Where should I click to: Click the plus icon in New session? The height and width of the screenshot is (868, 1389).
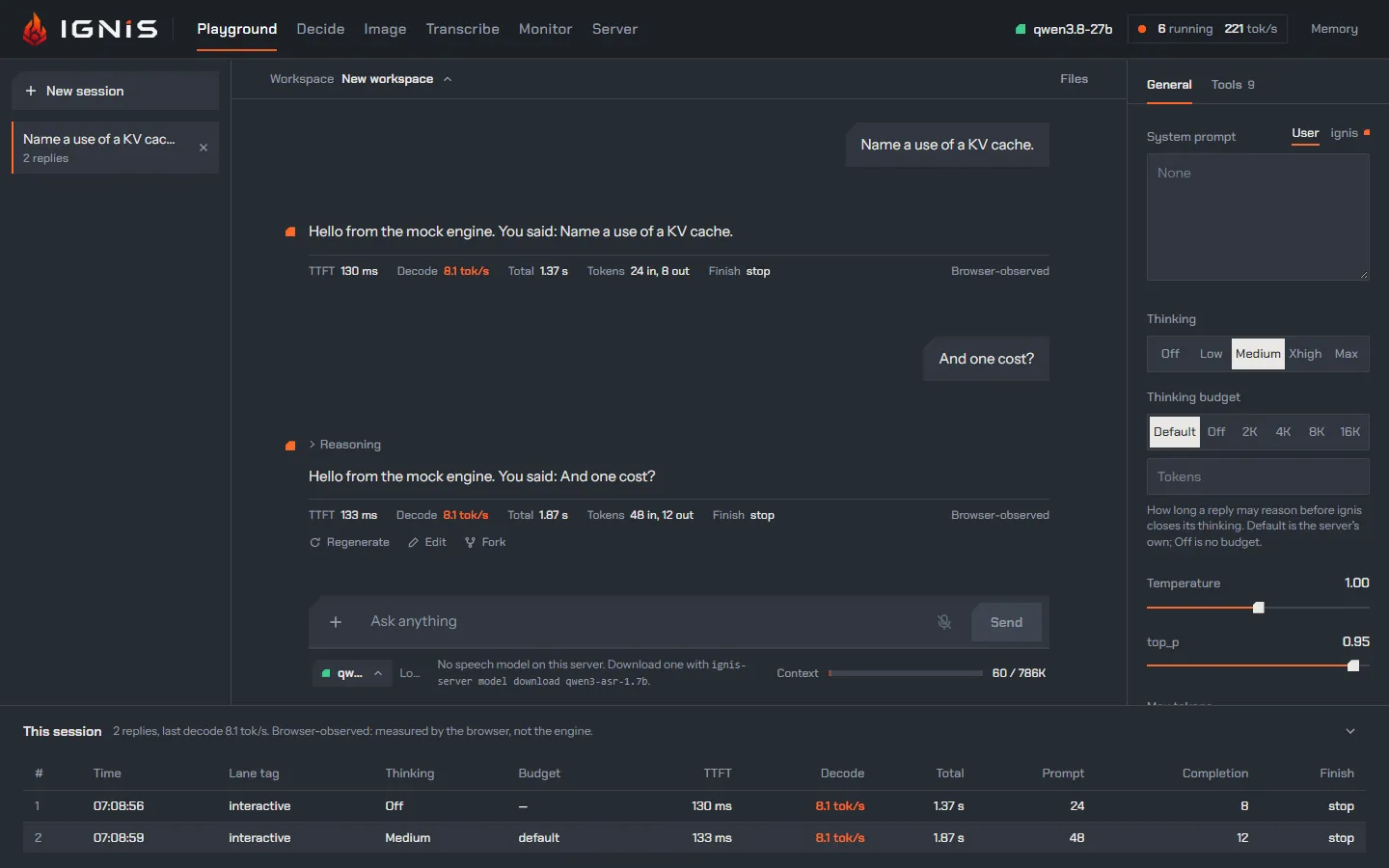[x=31, y=91]
